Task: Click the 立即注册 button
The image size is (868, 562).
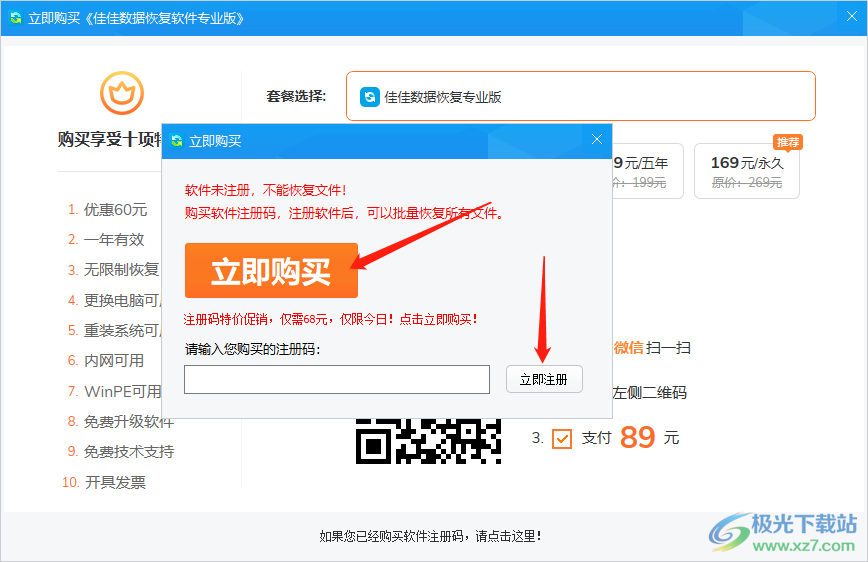Action: (x=544, y=379)
